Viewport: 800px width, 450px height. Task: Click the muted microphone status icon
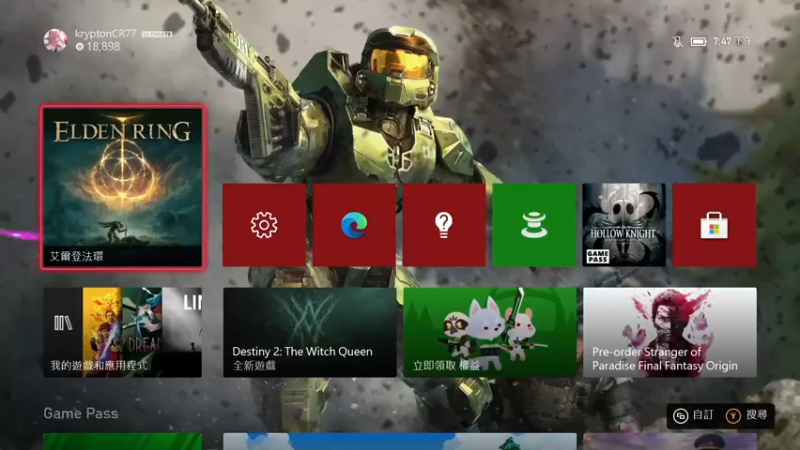click(678, 41)
